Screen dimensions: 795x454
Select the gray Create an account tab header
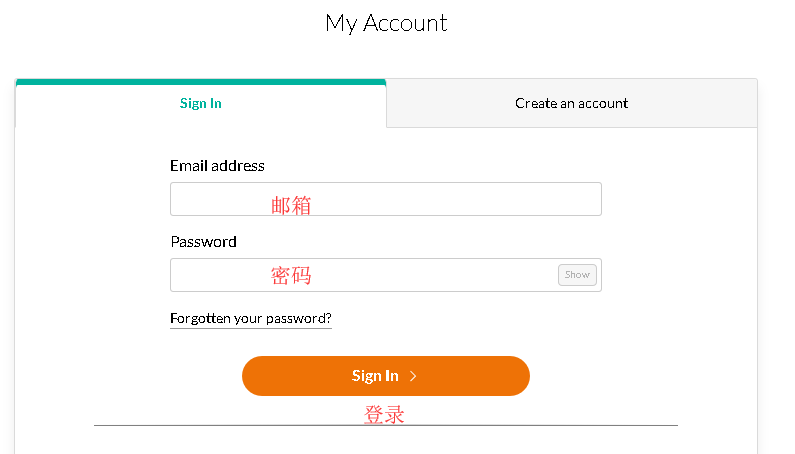(571, 103)
